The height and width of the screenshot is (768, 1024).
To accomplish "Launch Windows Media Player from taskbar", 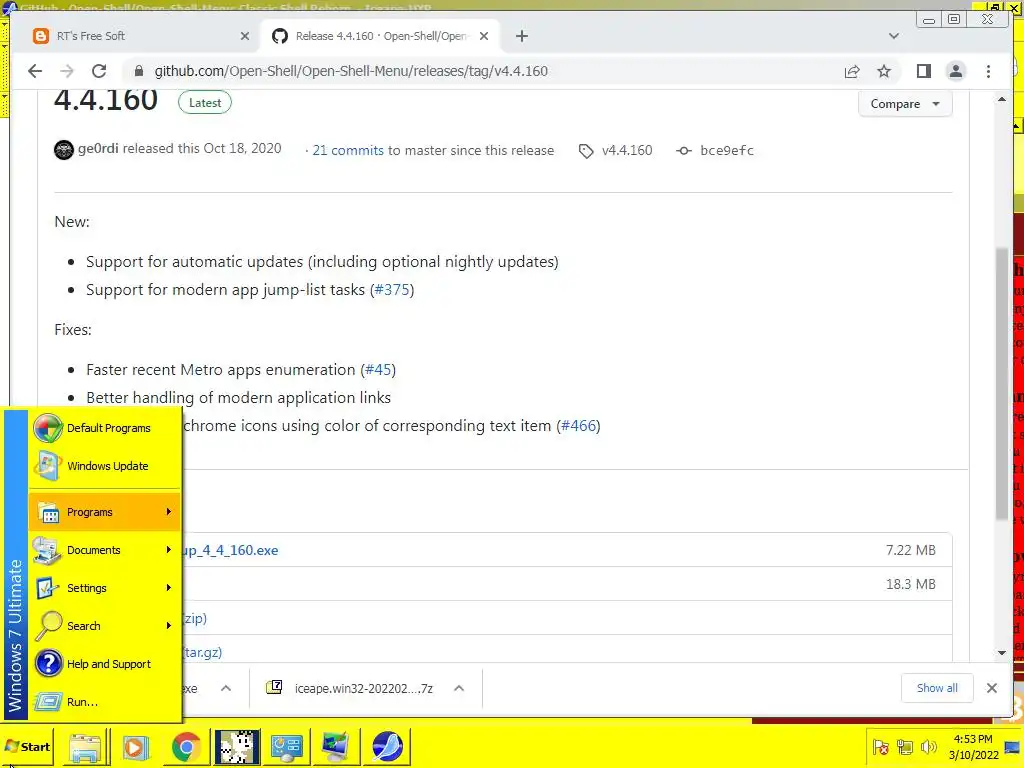I will (135, 747).
